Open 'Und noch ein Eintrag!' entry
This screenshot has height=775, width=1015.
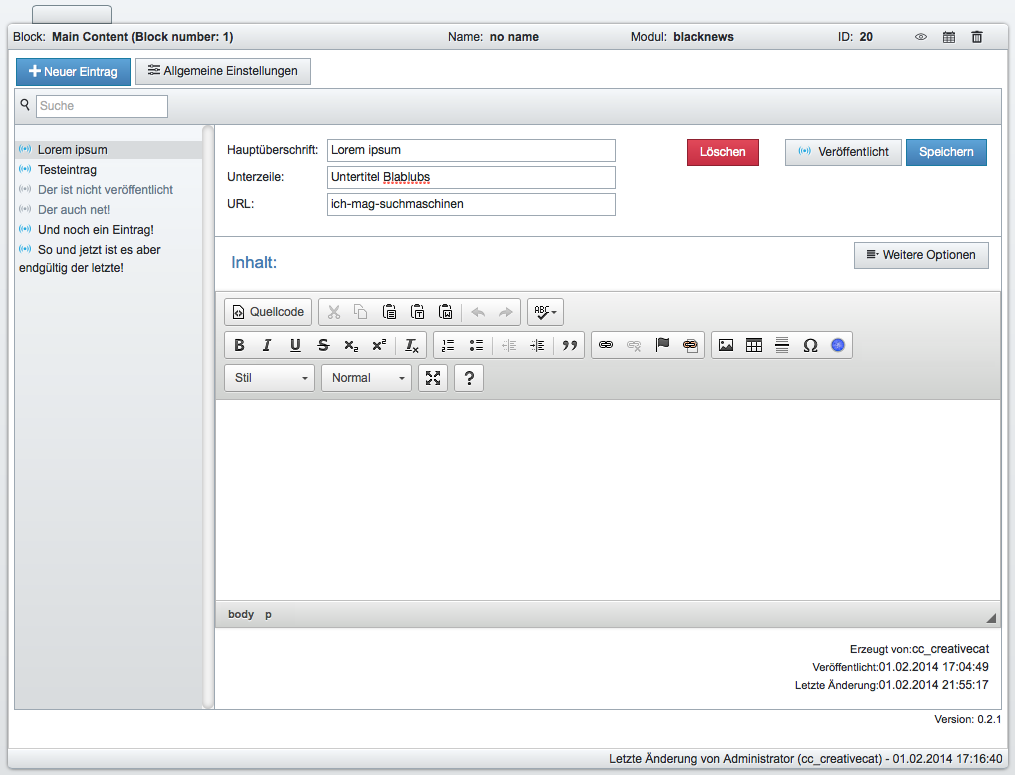click(95, 230)
